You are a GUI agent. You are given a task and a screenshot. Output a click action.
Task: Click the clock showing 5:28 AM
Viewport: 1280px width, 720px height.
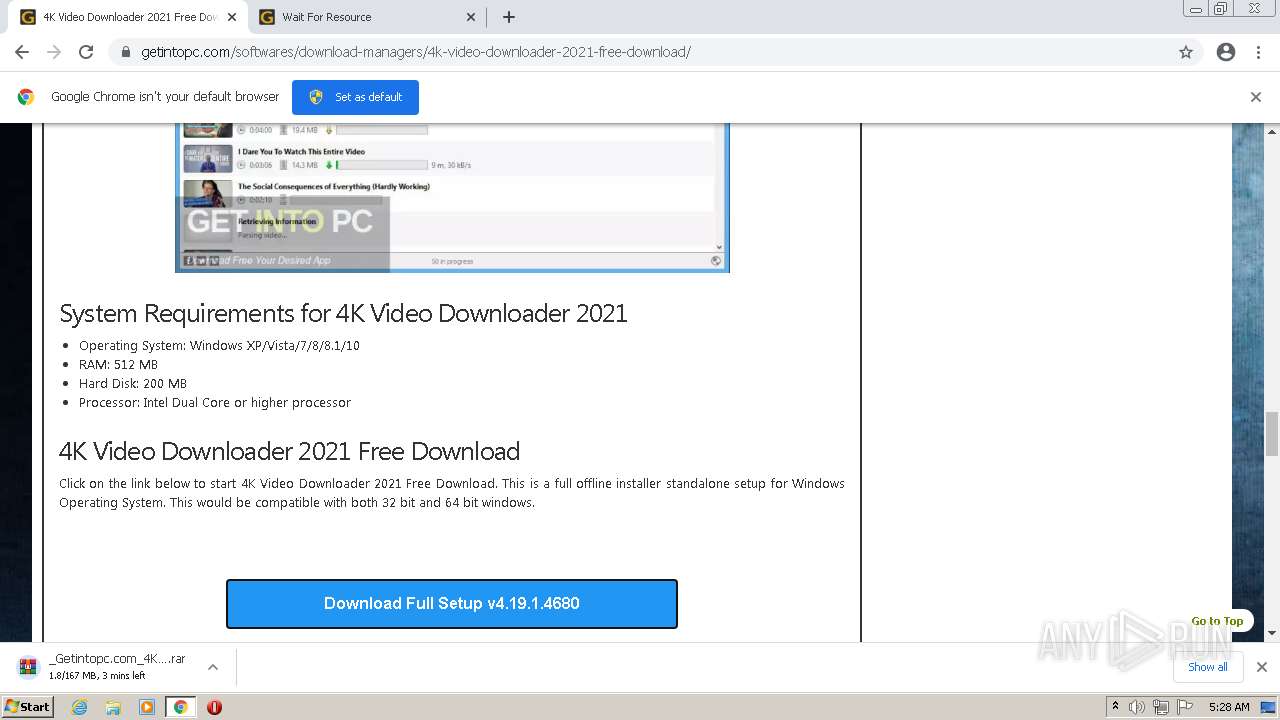[1229, 707]
